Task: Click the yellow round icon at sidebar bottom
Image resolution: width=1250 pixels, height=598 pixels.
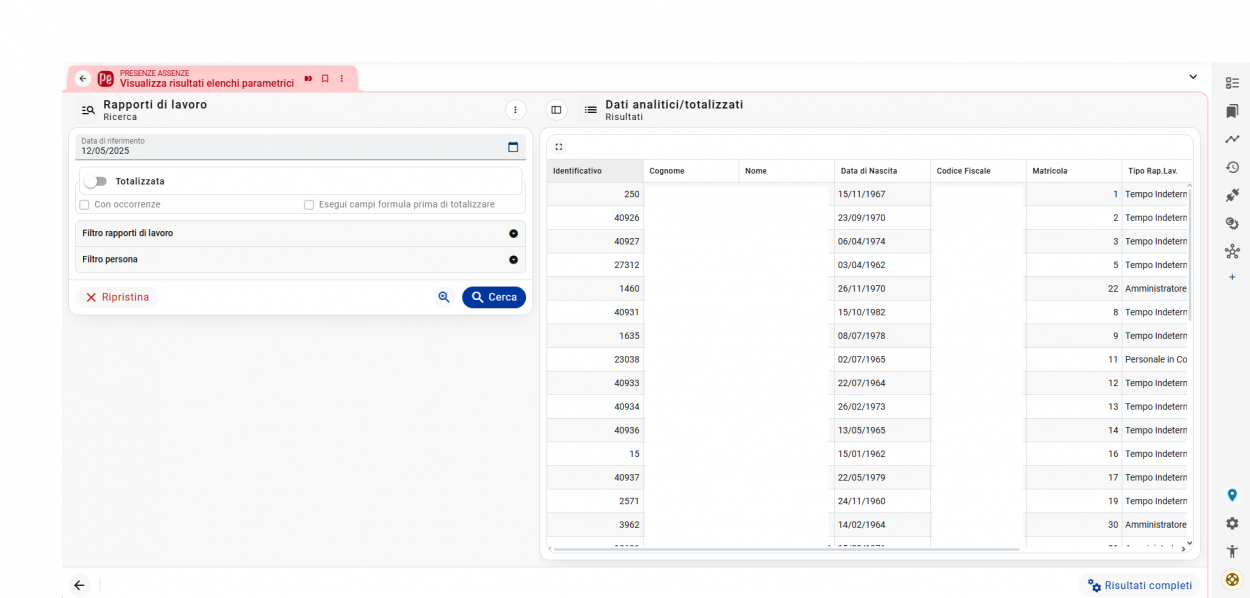Action: [1232, 579]
